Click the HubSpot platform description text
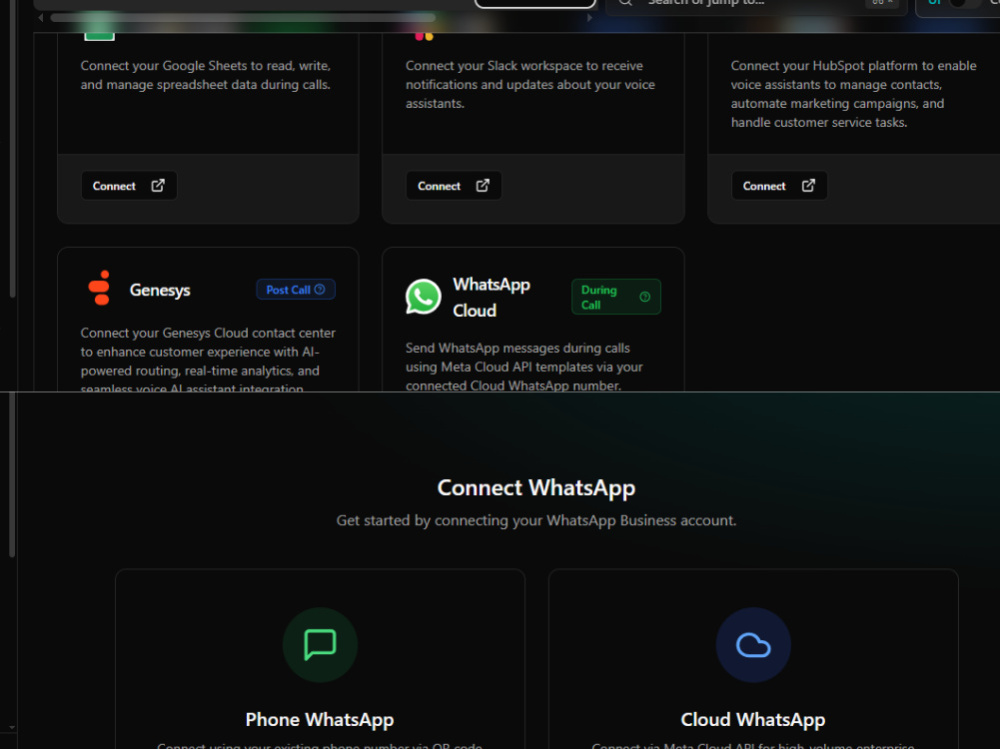The height and width of the screenshot is (749, 1000). pos(853,94)
